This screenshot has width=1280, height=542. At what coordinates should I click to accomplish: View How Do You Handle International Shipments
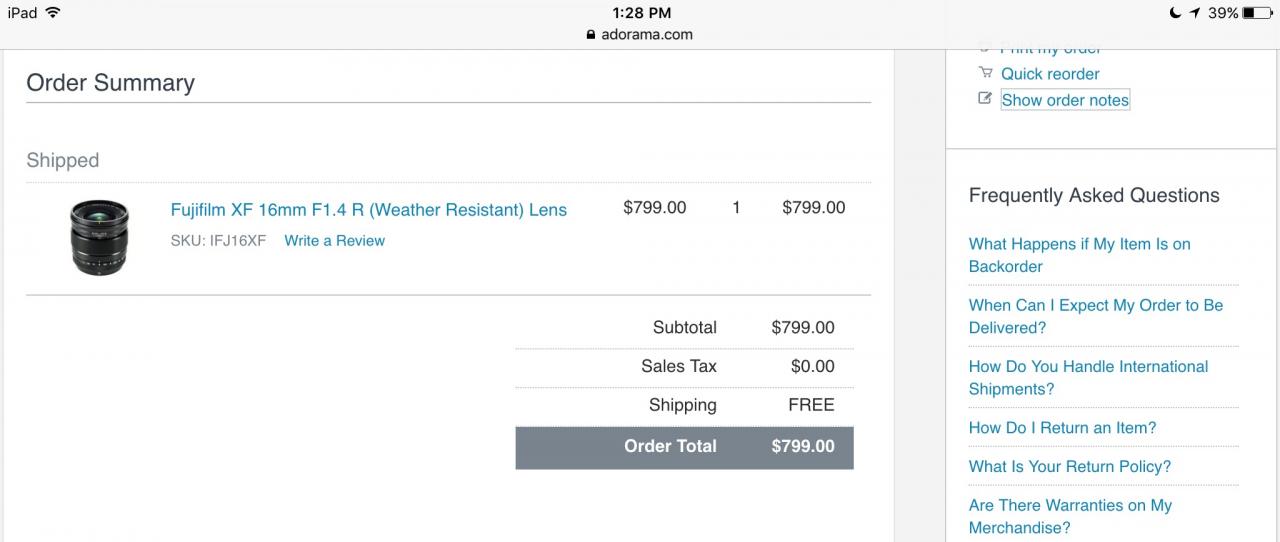click(1088, 377)
